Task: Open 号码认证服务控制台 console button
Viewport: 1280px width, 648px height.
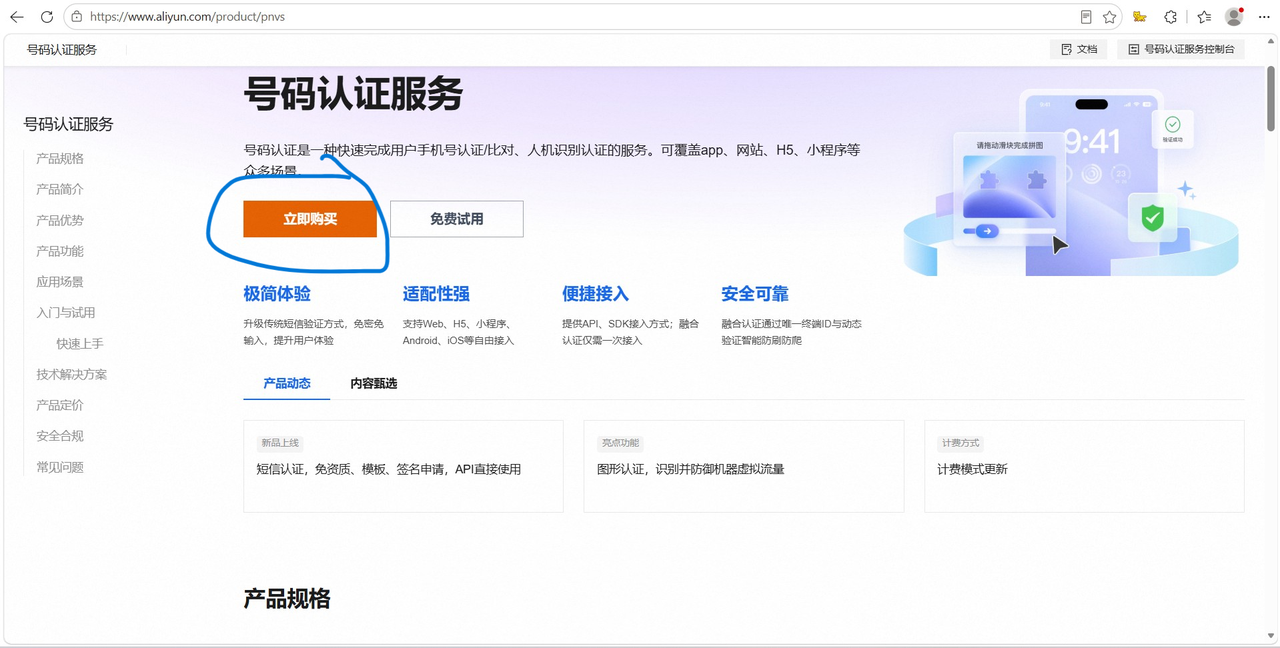Action: (x=1181, y=49)
